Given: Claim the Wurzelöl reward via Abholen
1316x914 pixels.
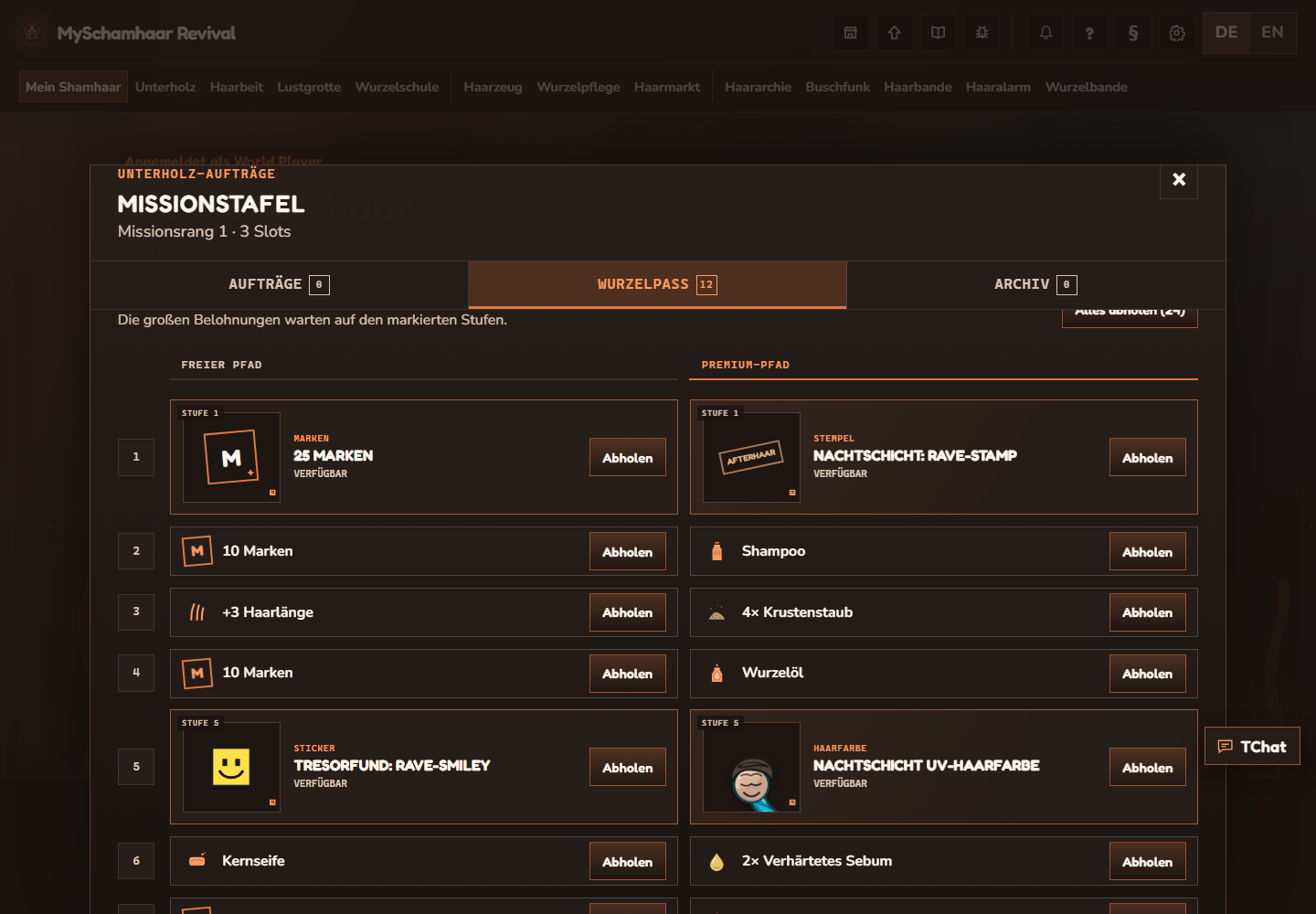Looking at the screenshot, I should click(1148, 674).
